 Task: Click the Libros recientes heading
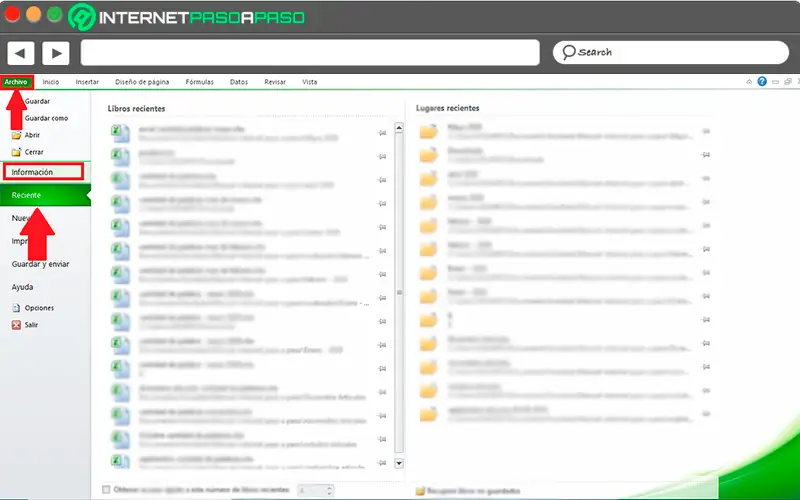136,109
